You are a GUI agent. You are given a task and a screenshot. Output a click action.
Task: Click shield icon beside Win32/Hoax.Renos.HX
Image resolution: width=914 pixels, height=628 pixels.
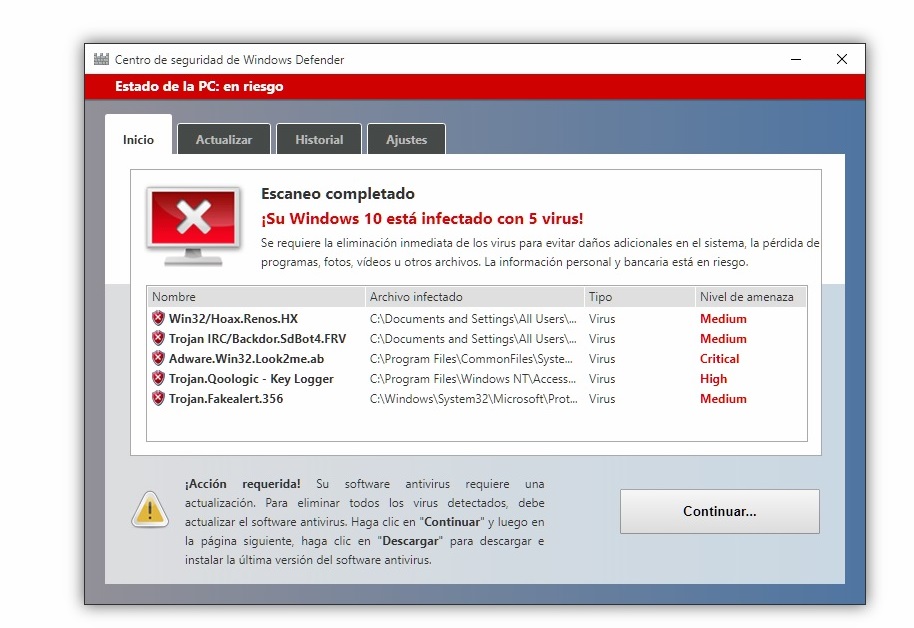point(158,318)
